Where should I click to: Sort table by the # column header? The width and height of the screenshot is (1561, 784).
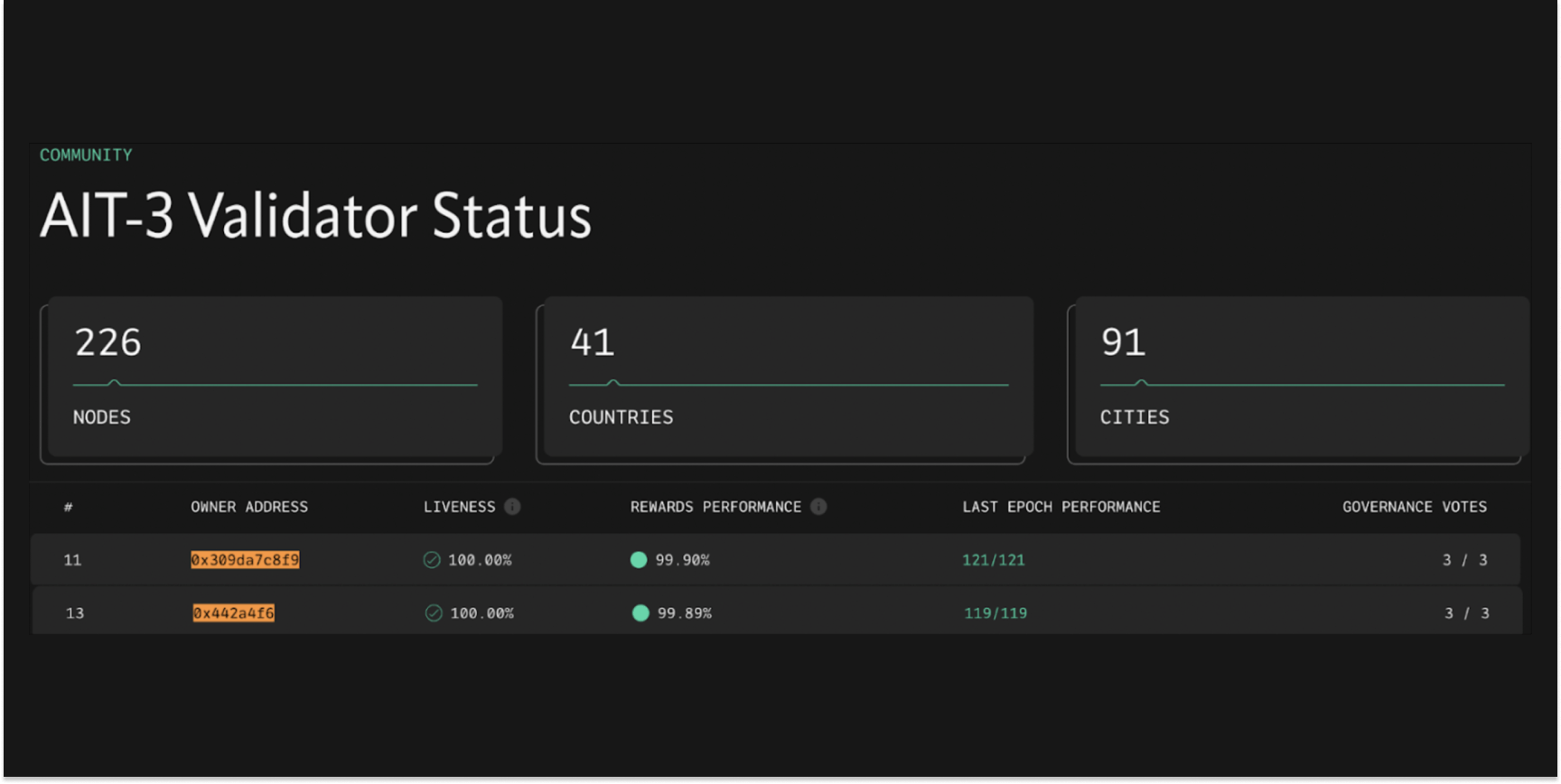click(x=69, y=507)
